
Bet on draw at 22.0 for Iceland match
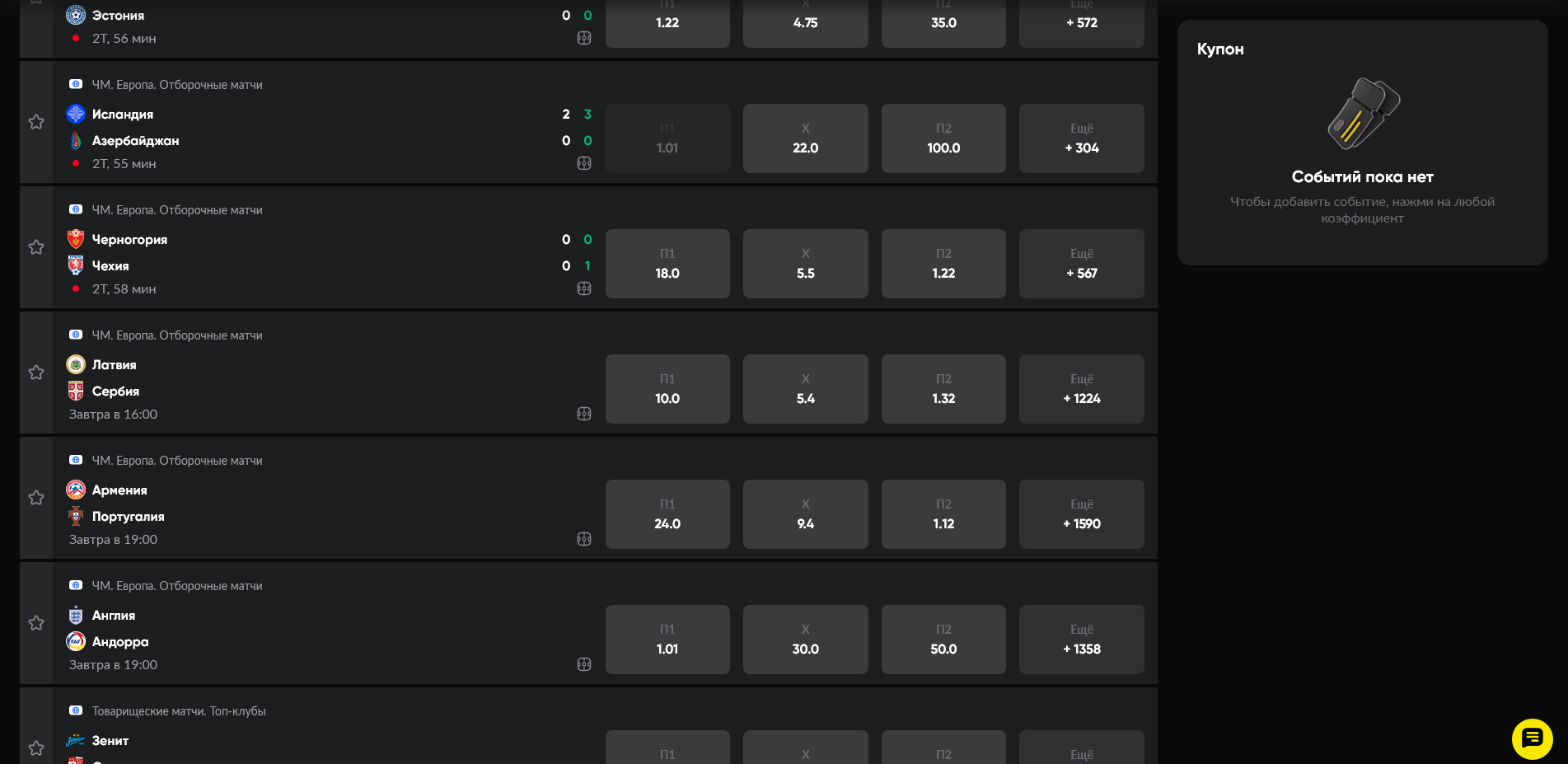(805, 138)
